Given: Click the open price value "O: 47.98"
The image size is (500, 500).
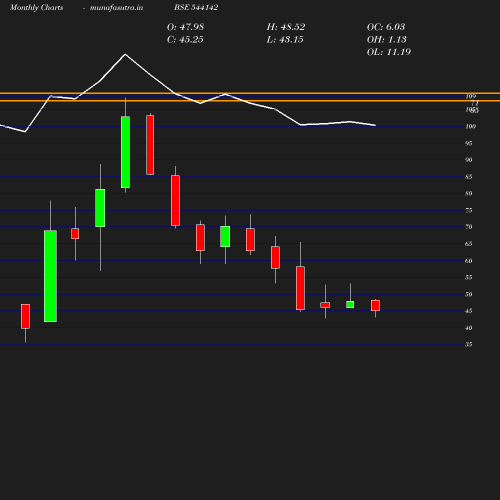Looking at the screenshot, I should click(x=185, y=27).
